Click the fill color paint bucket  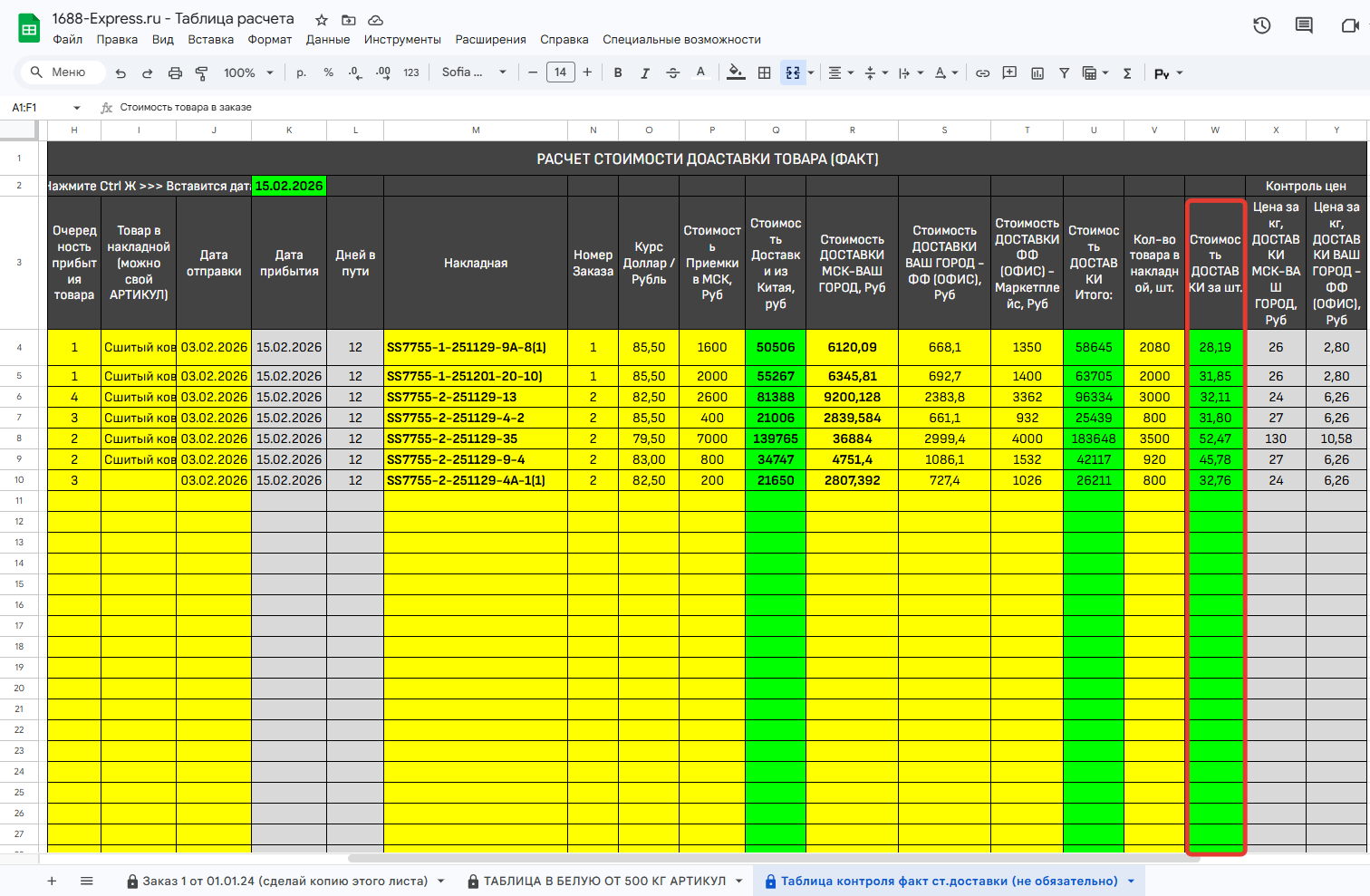(x=736, y=72)
